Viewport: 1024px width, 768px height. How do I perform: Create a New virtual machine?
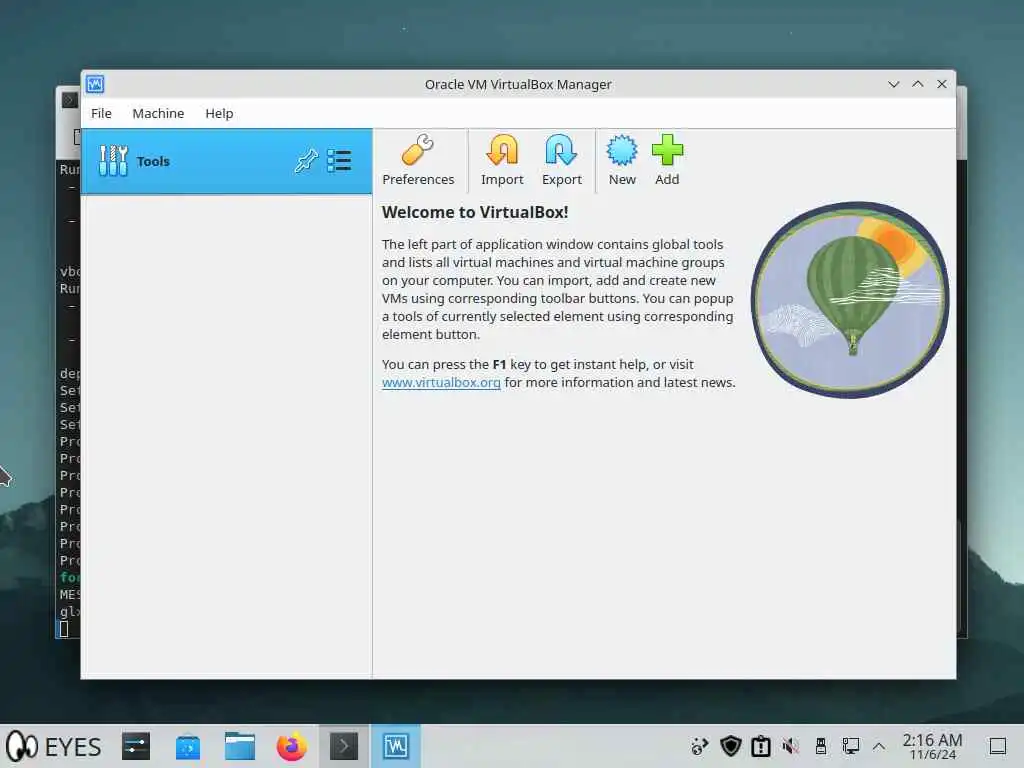[622, 160]
